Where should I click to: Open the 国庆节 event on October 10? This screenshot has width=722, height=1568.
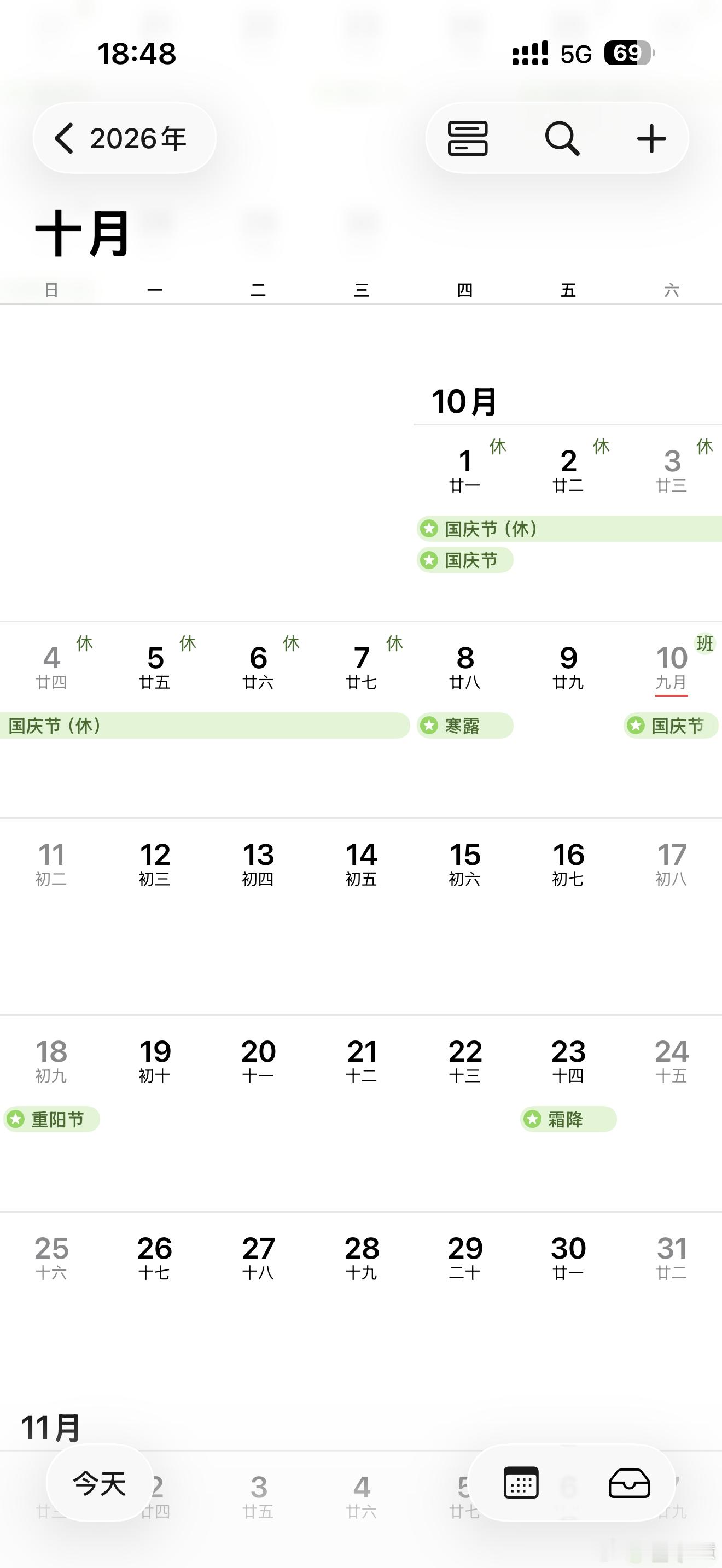[x=671, y=725]
